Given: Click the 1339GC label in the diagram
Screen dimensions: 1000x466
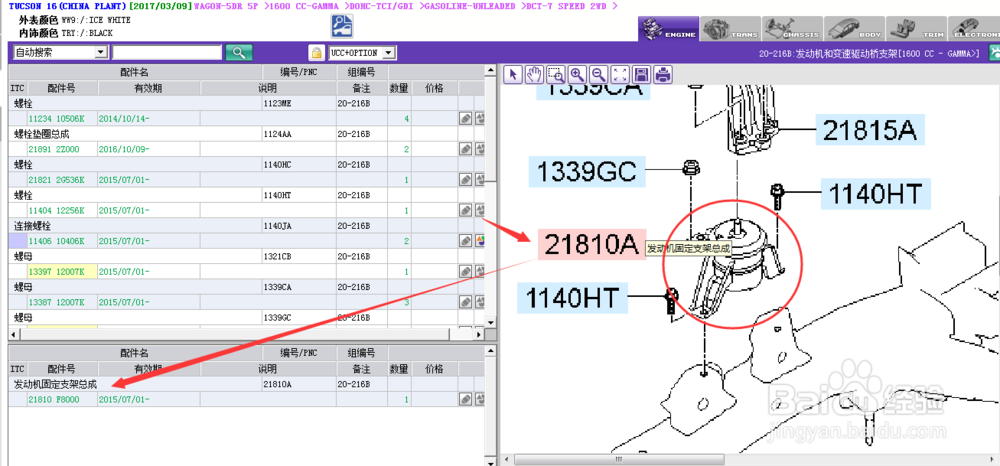Looking at the screenshot, I should [x=585, y=171].
